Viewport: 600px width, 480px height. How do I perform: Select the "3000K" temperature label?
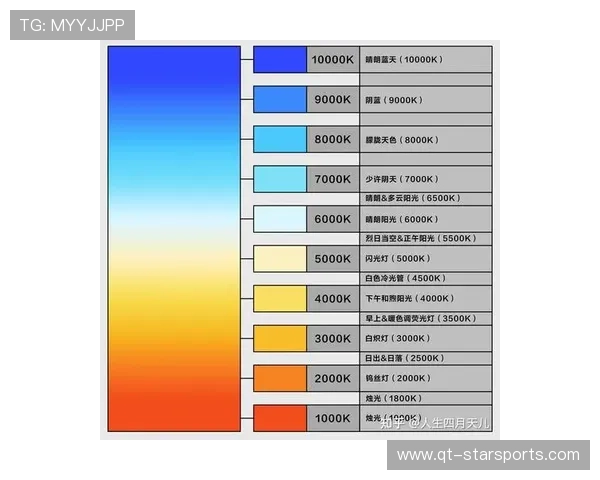[333, 338]
